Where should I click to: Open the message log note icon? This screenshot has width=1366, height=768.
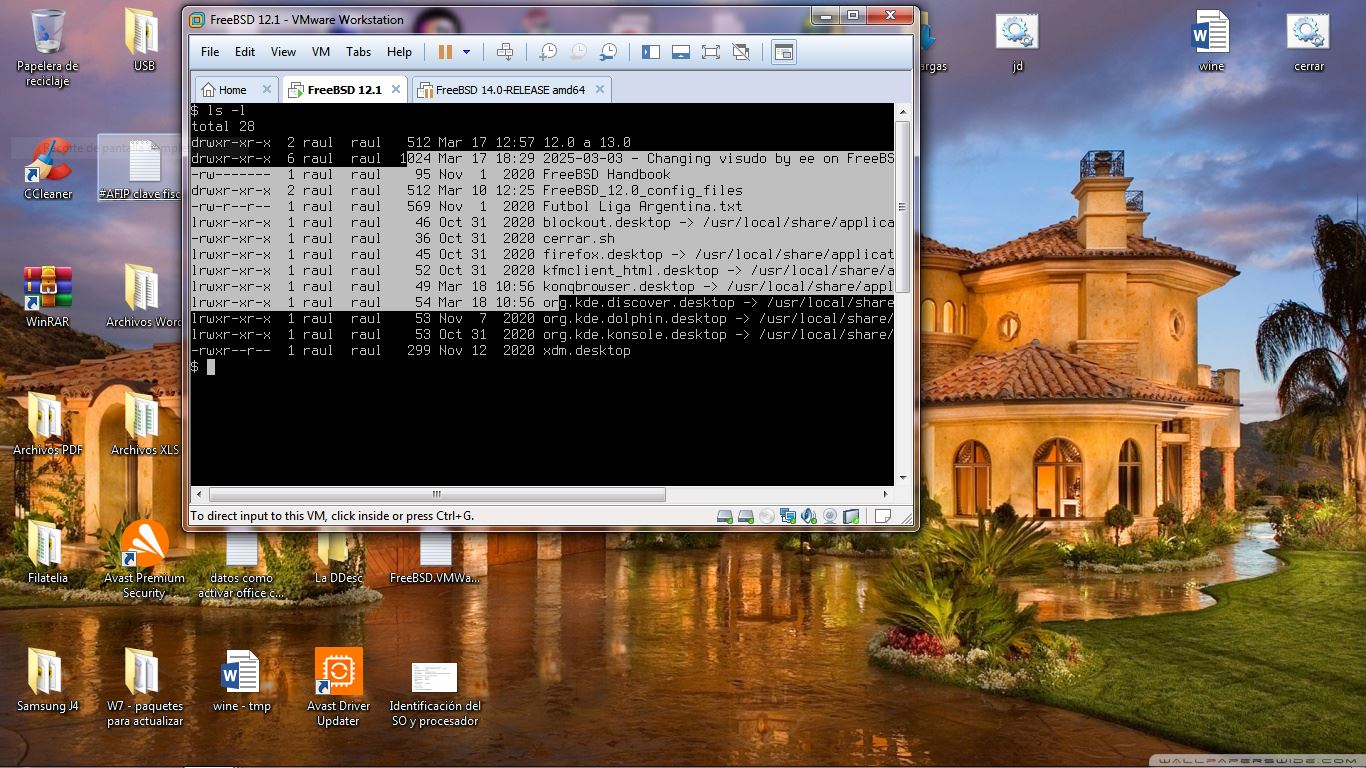pyautogui.click(x=882, y=517)
